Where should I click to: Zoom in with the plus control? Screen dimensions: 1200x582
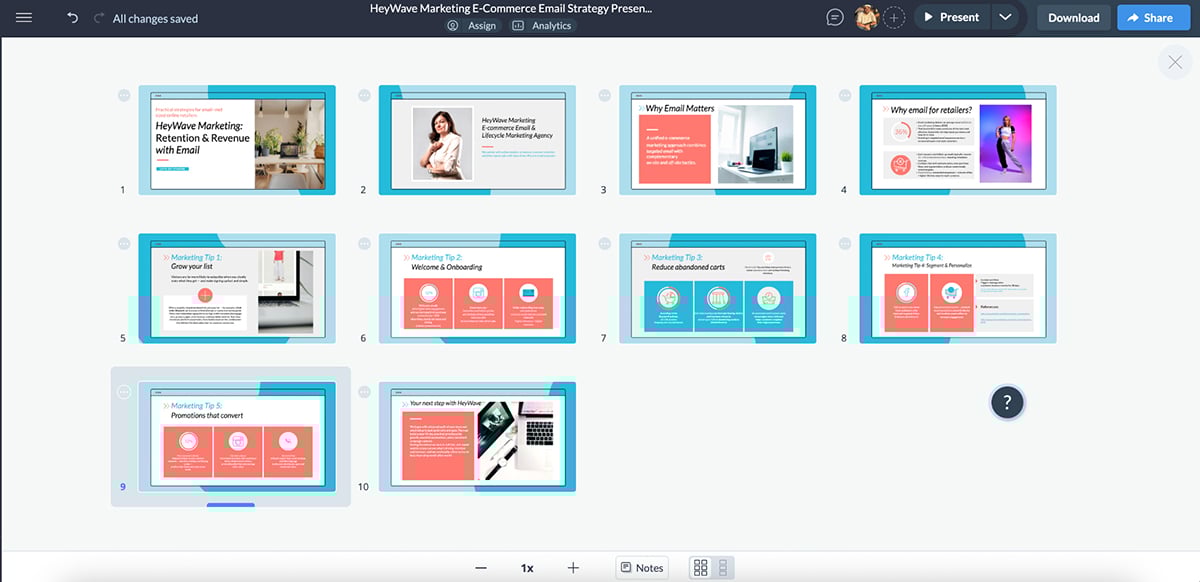[572, 567]
